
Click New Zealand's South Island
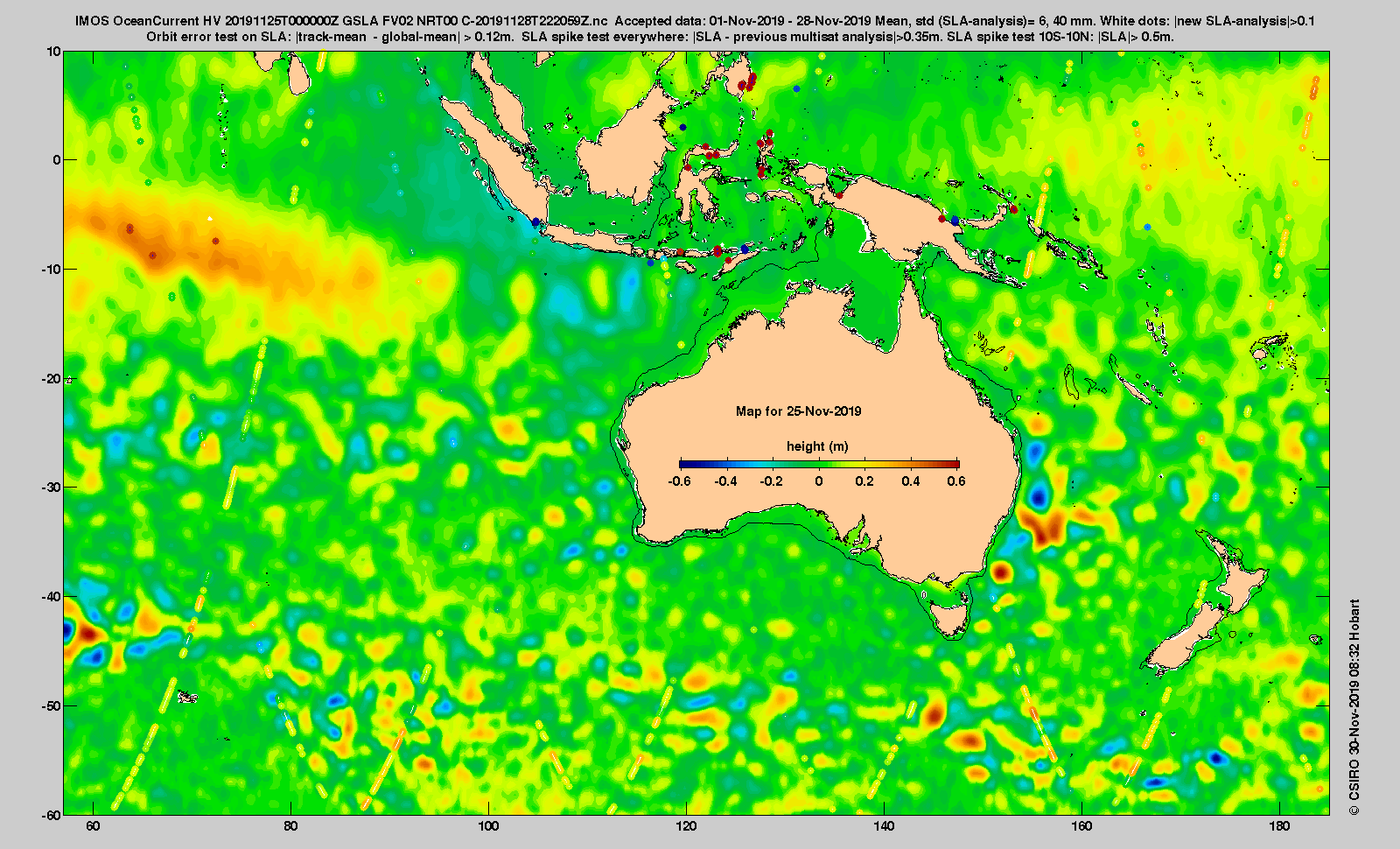coord(1183,642)
